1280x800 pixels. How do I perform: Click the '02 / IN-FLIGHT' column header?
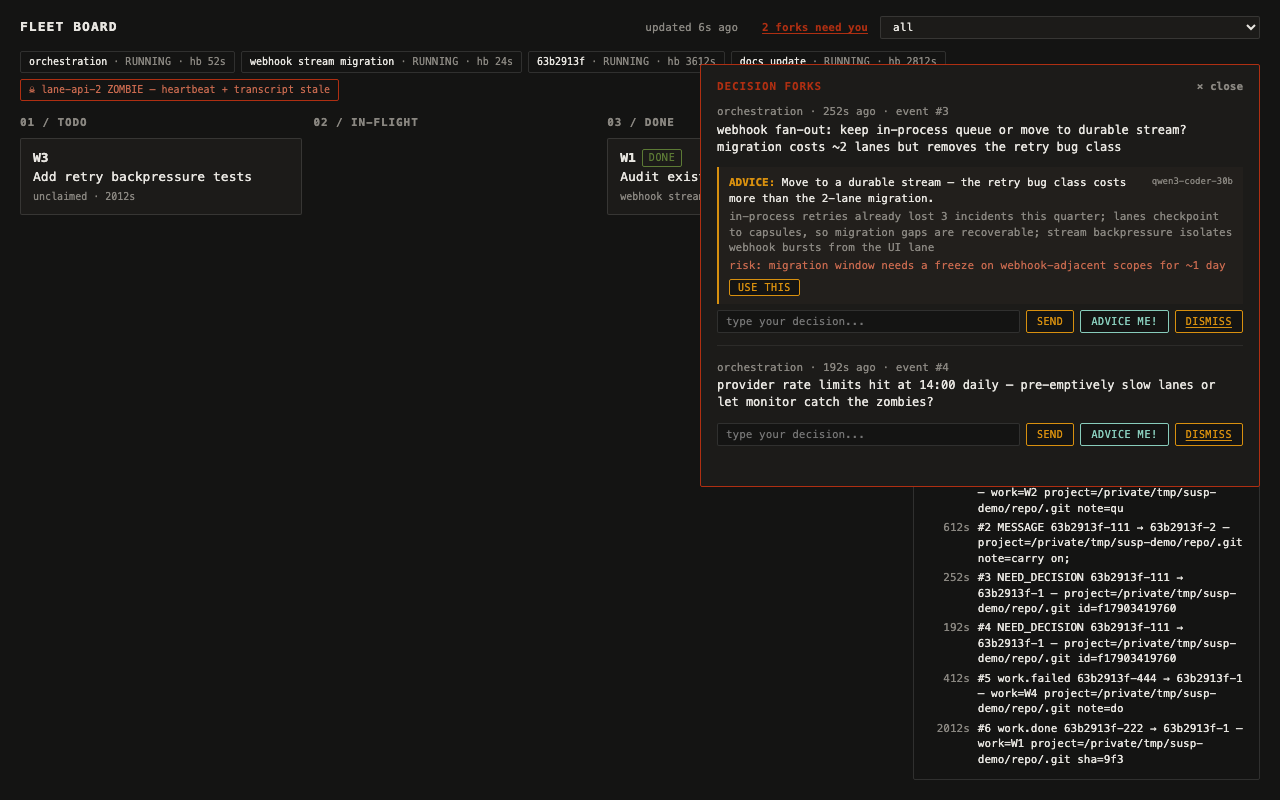click(x=366, y=123)
